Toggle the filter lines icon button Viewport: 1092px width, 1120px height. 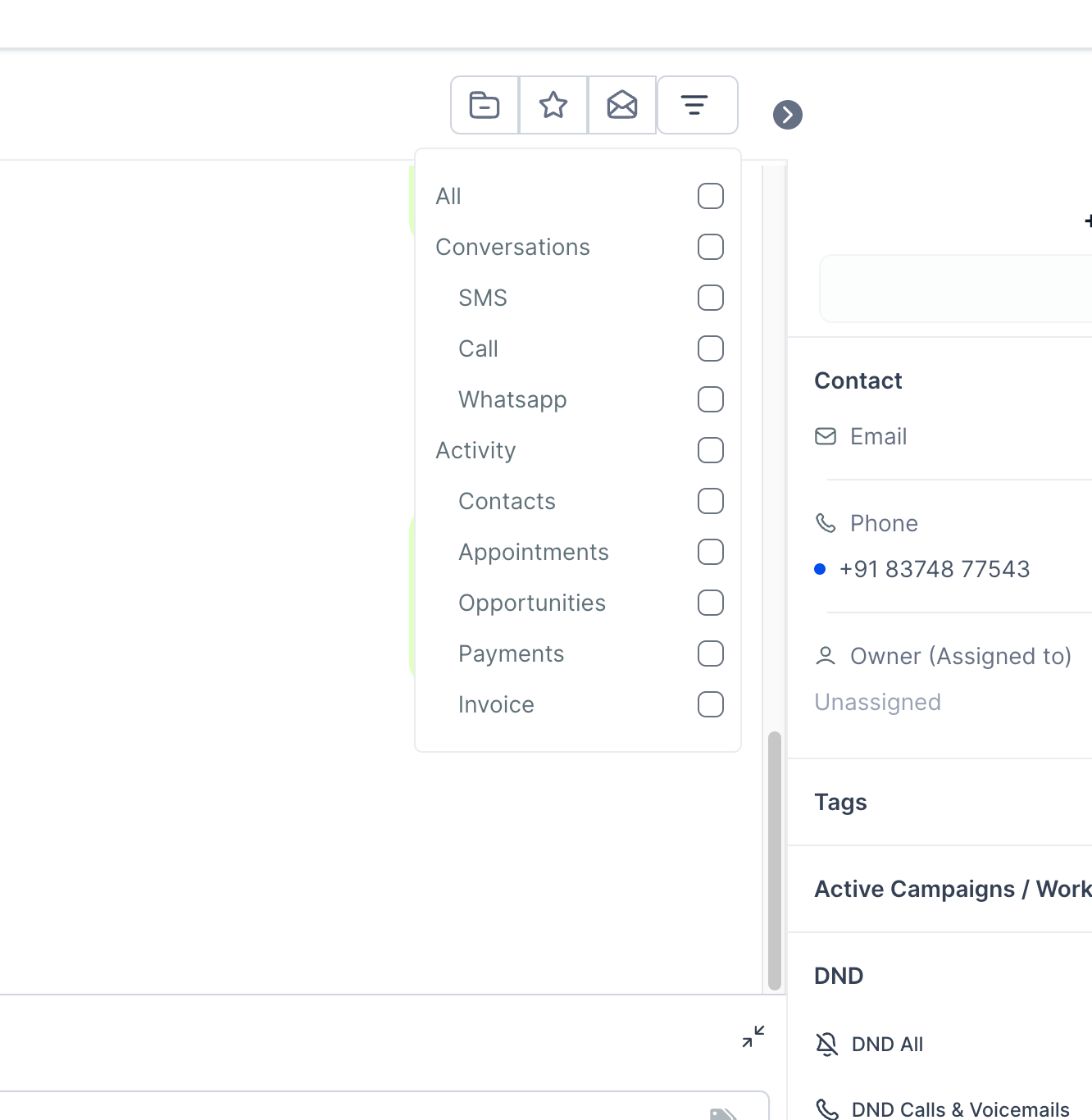point(695,105)
